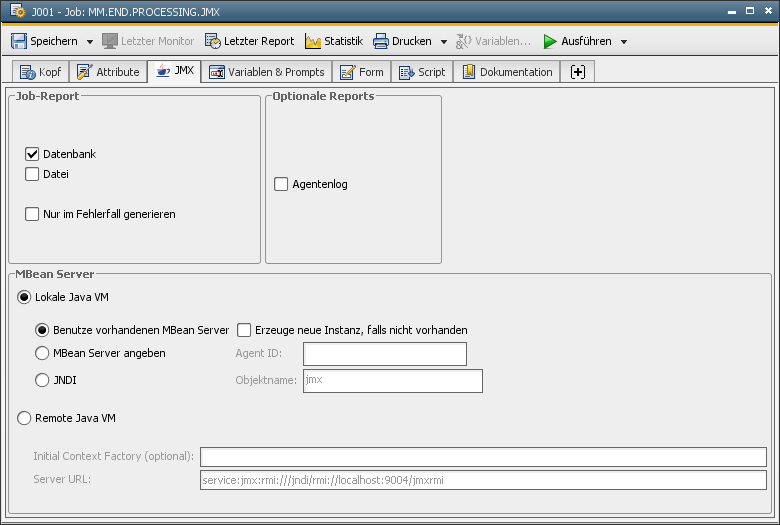Enable the Datei checkbox
This screenshot has width=780, height=525.
(x=32, y=174)
